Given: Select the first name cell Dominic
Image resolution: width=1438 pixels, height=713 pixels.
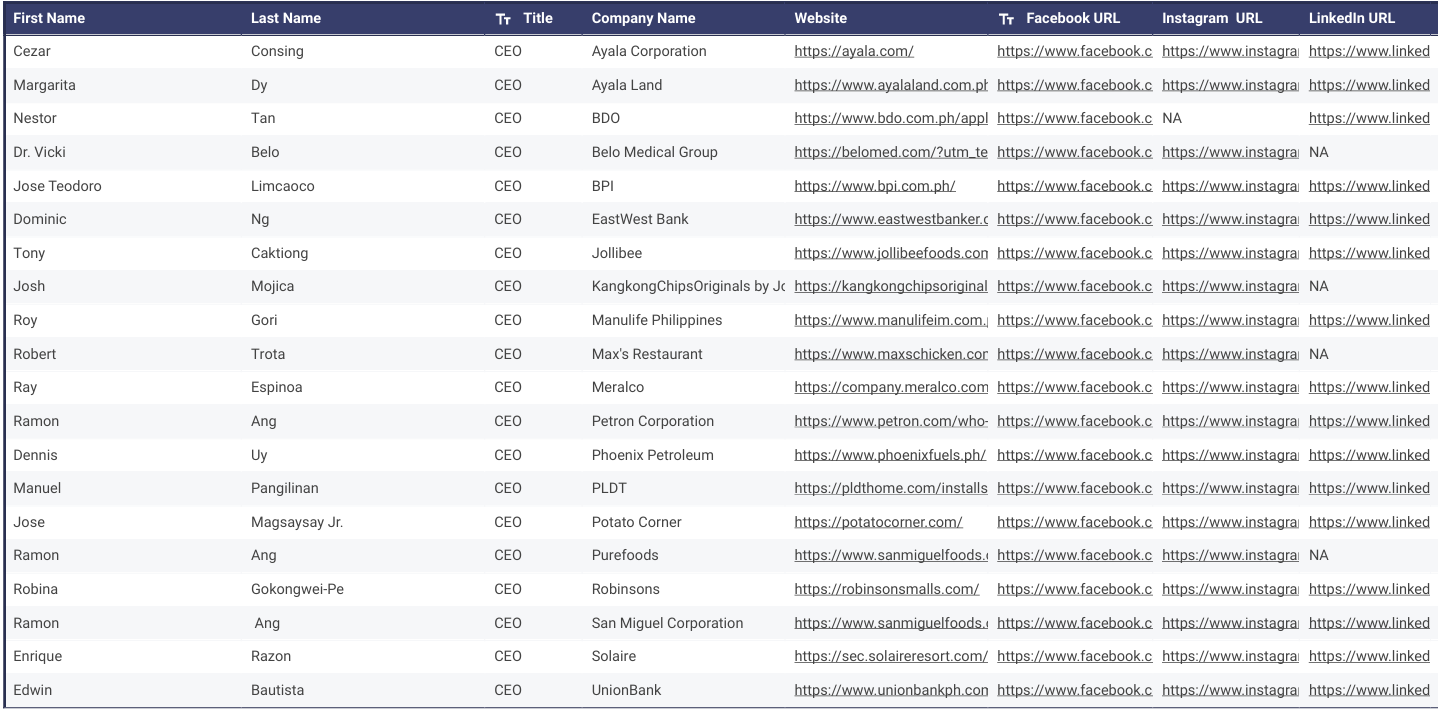Looking at the screenshot, I should (x=40, y=219).
